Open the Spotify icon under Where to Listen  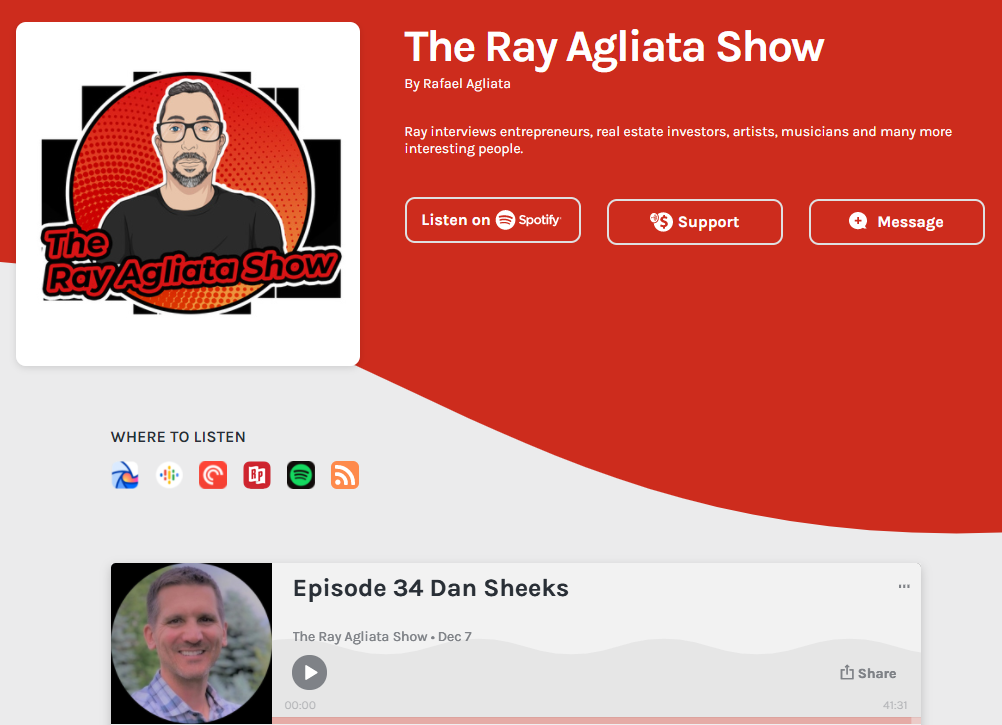[301, 475]
